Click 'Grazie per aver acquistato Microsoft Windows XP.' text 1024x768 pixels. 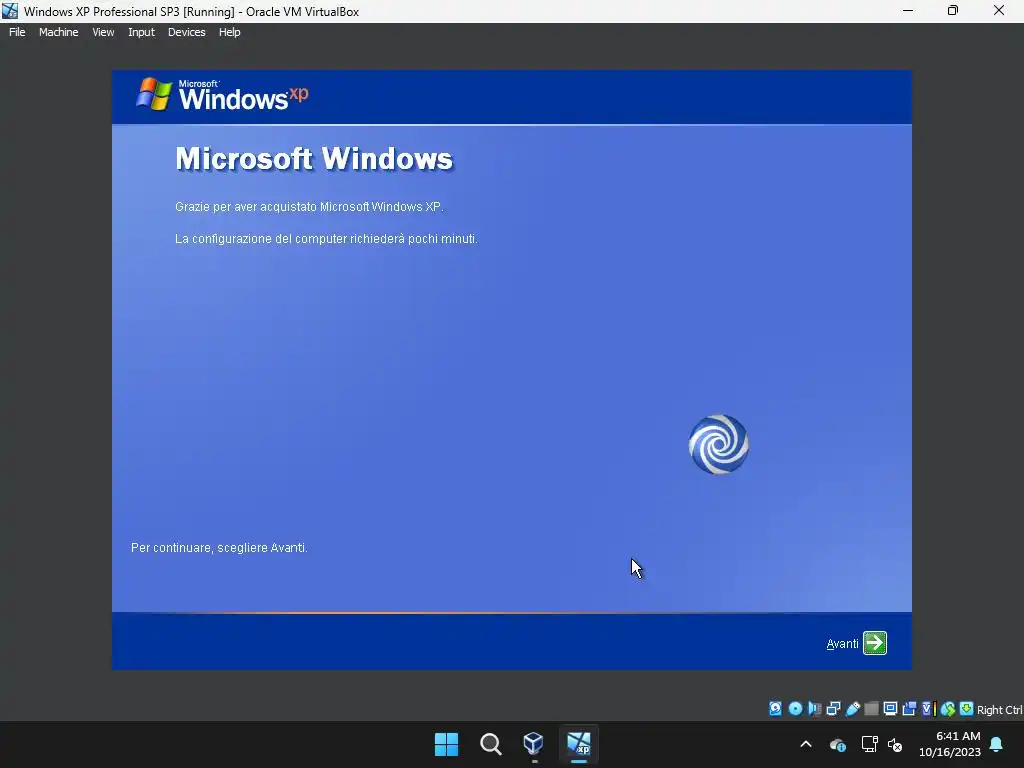[309, 206]
